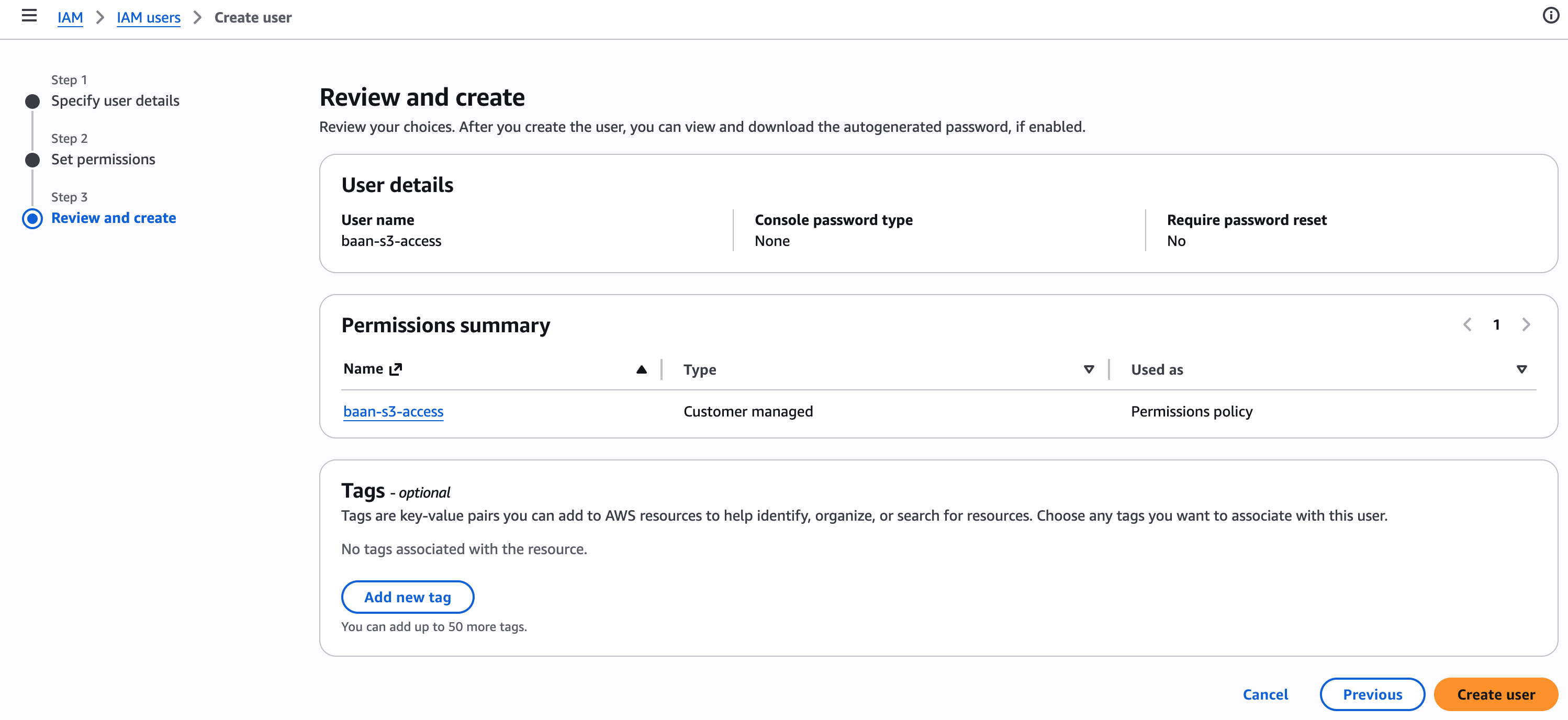The image size is (1568, 720).
Task: Sort by Name ascending arrow
Action: tap(641, 369)
